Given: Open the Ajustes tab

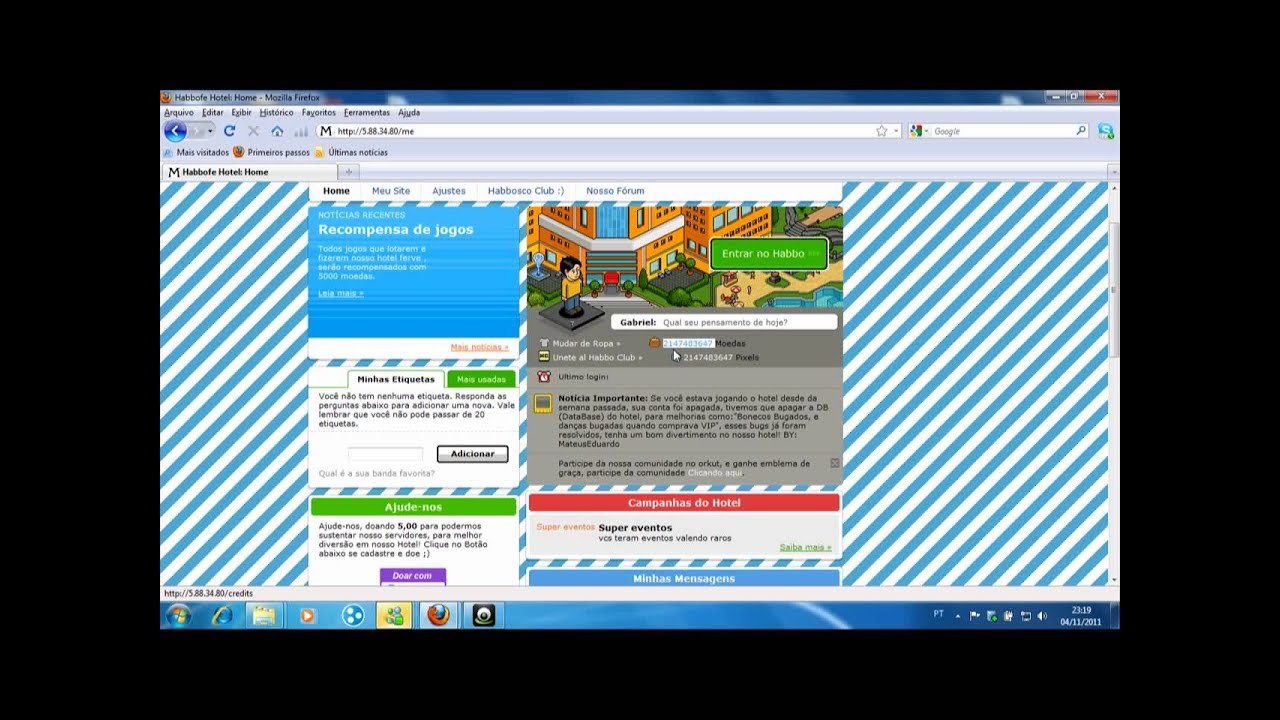Looking at the screenshot, I should (449, 191).
